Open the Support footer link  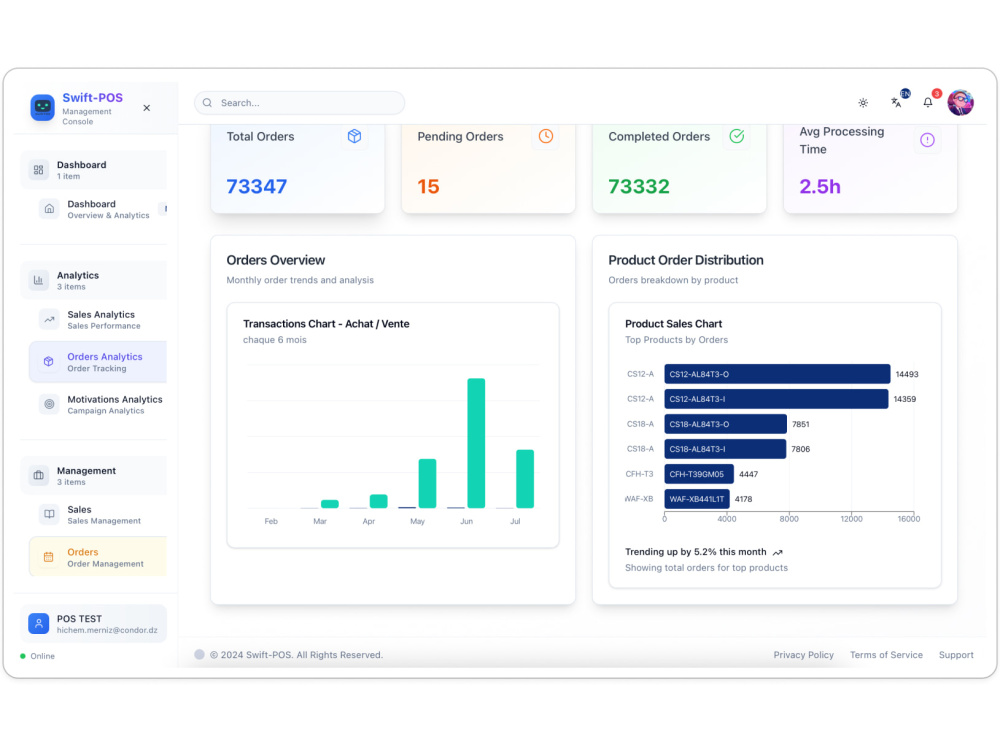pyautogui.click(x=956, y=655)
